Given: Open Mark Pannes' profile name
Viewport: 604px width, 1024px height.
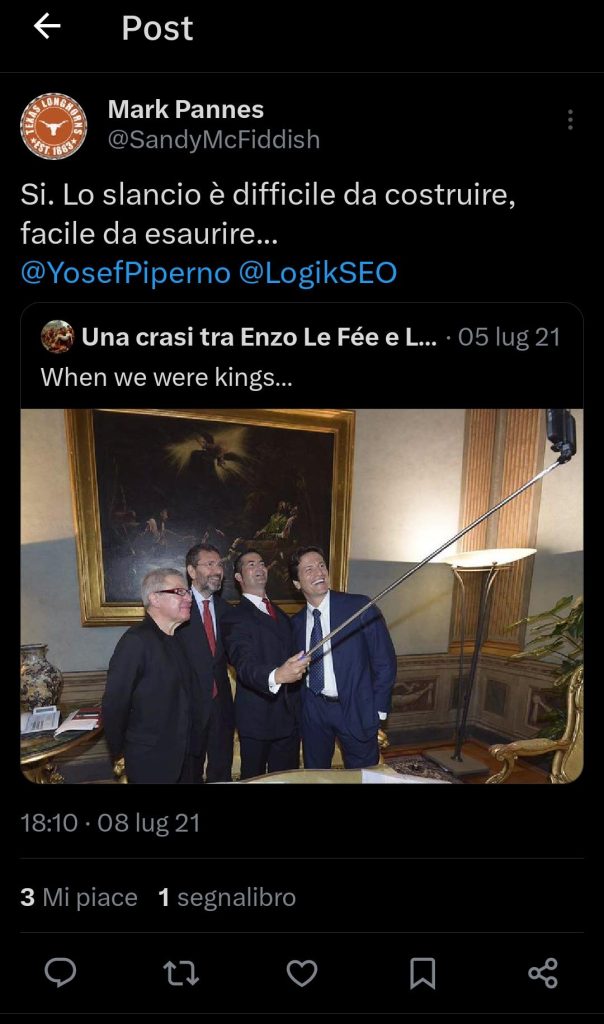Looking at the screenshot, I should tap(185, 110).
